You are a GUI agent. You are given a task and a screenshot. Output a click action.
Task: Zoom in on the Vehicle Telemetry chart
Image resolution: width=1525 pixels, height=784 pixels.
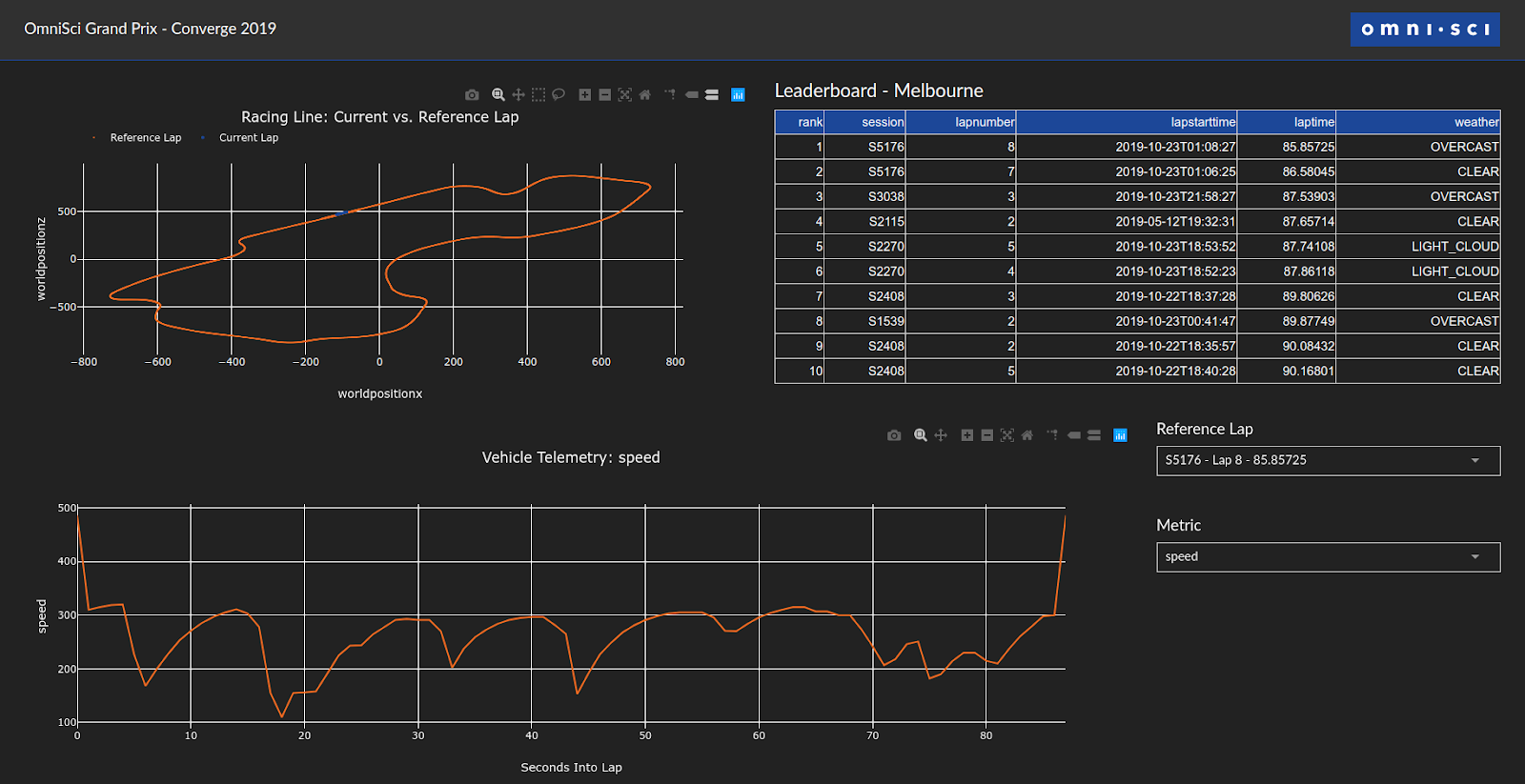pyautogui.click(x=966, y=435)
